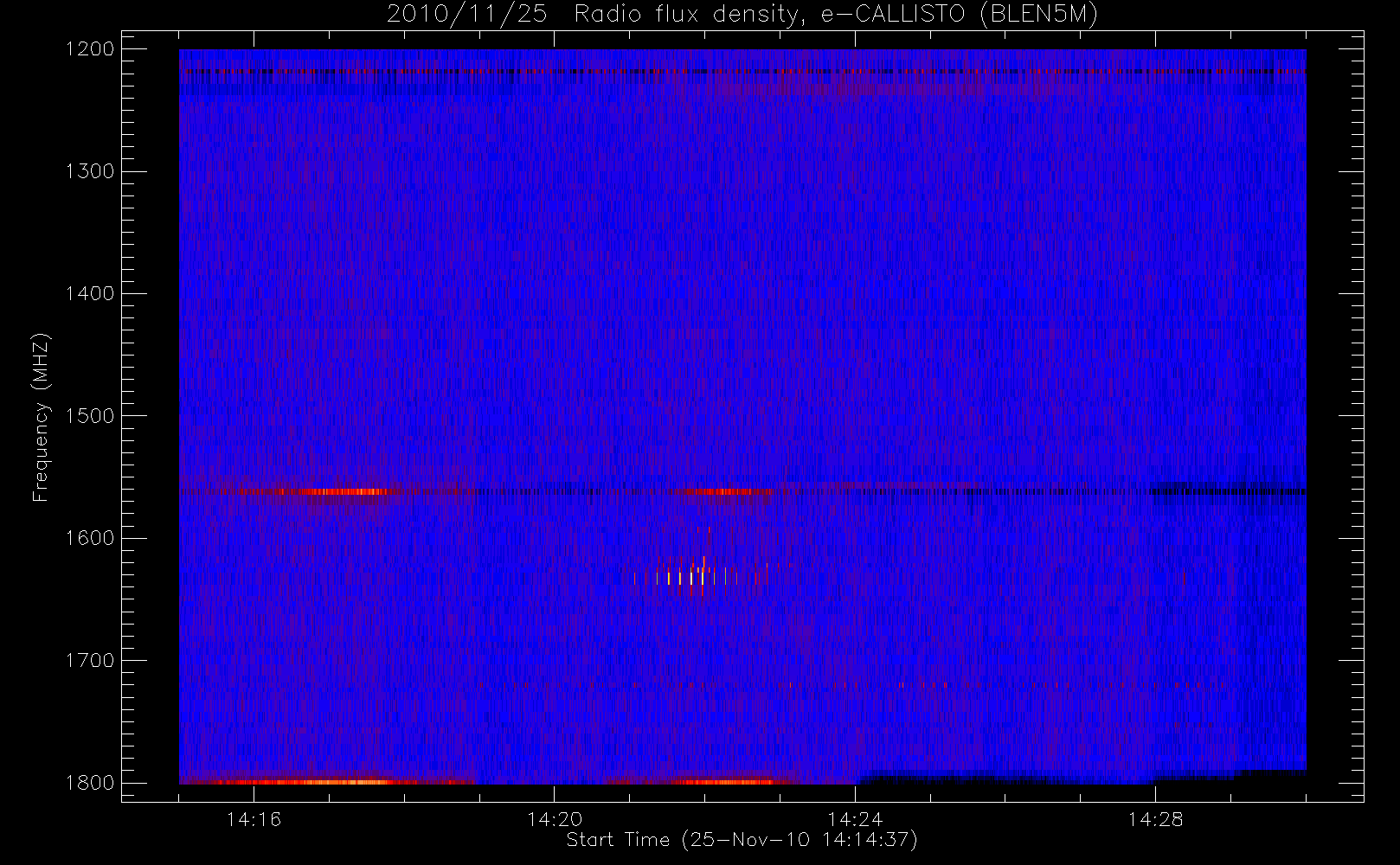Viewport: 1400px width, 865px height.
Task: Click the 'Frequency (MHZ)' axis label
Action: (41, 417)
